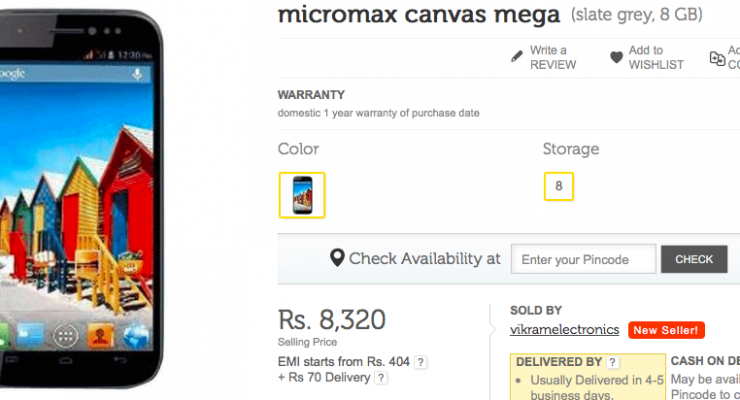Open the EMI help question mark icon

[x=421, y=361]
